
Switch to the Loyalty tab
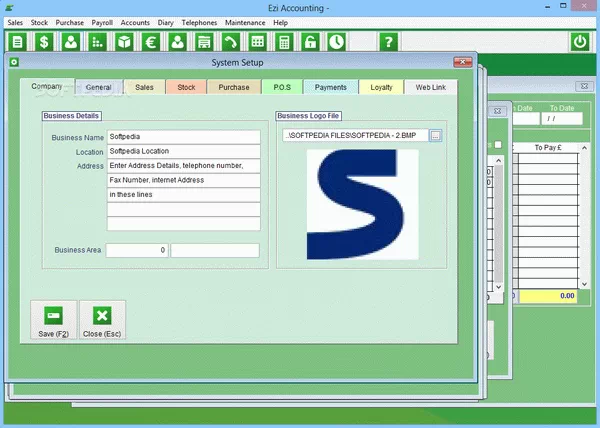(x=381, y=88)
